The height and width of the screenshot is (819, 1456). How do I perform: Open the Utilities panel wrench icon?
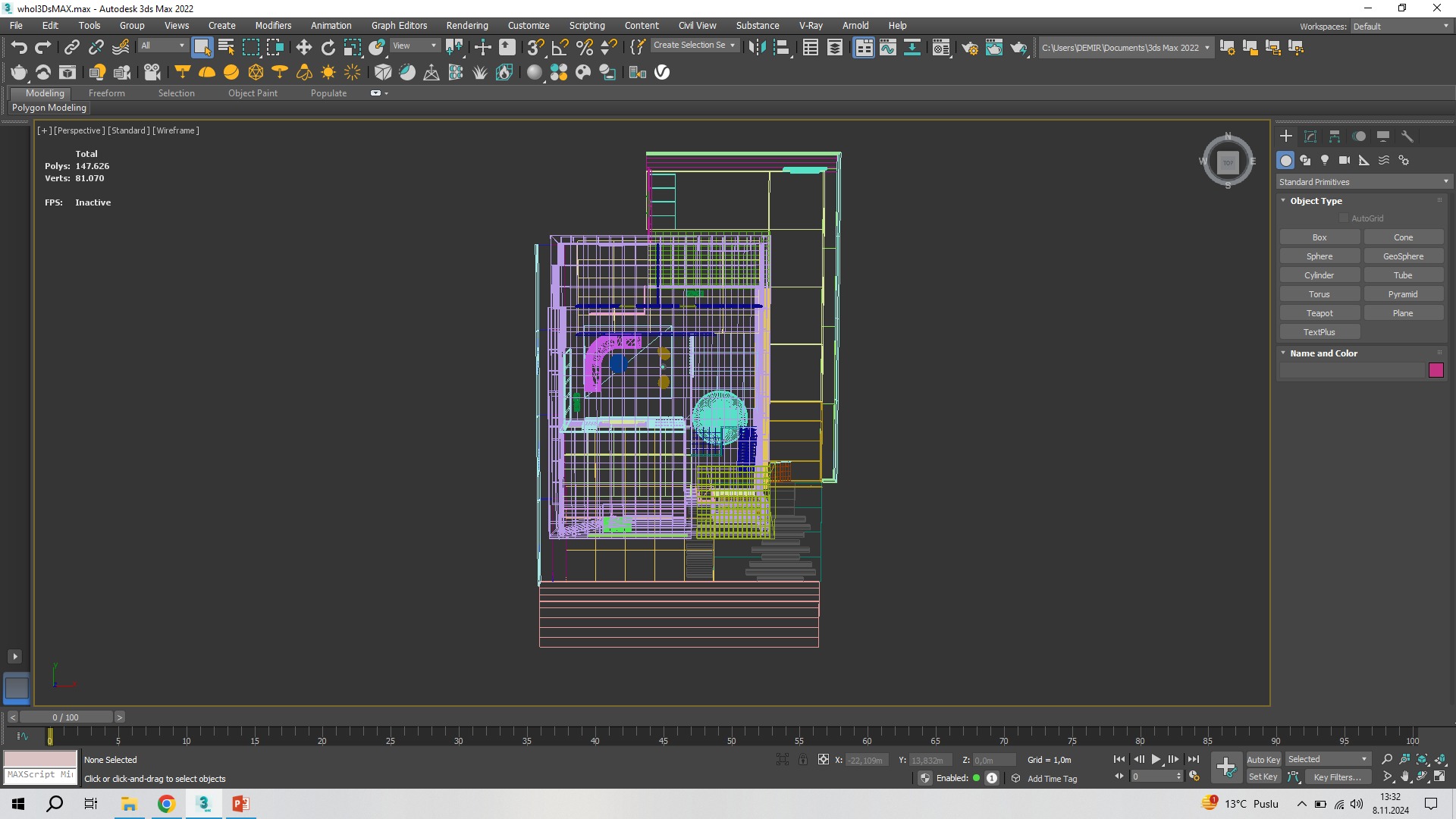[1407, 136]
